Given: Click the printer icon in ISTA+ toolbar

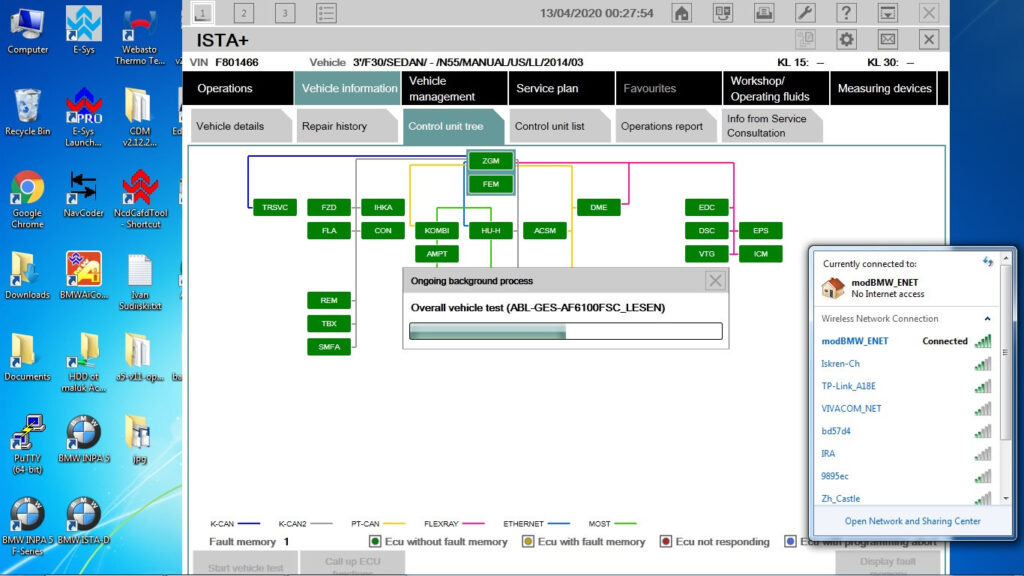Looking at the screenshot, I should (x=764, y=13).
